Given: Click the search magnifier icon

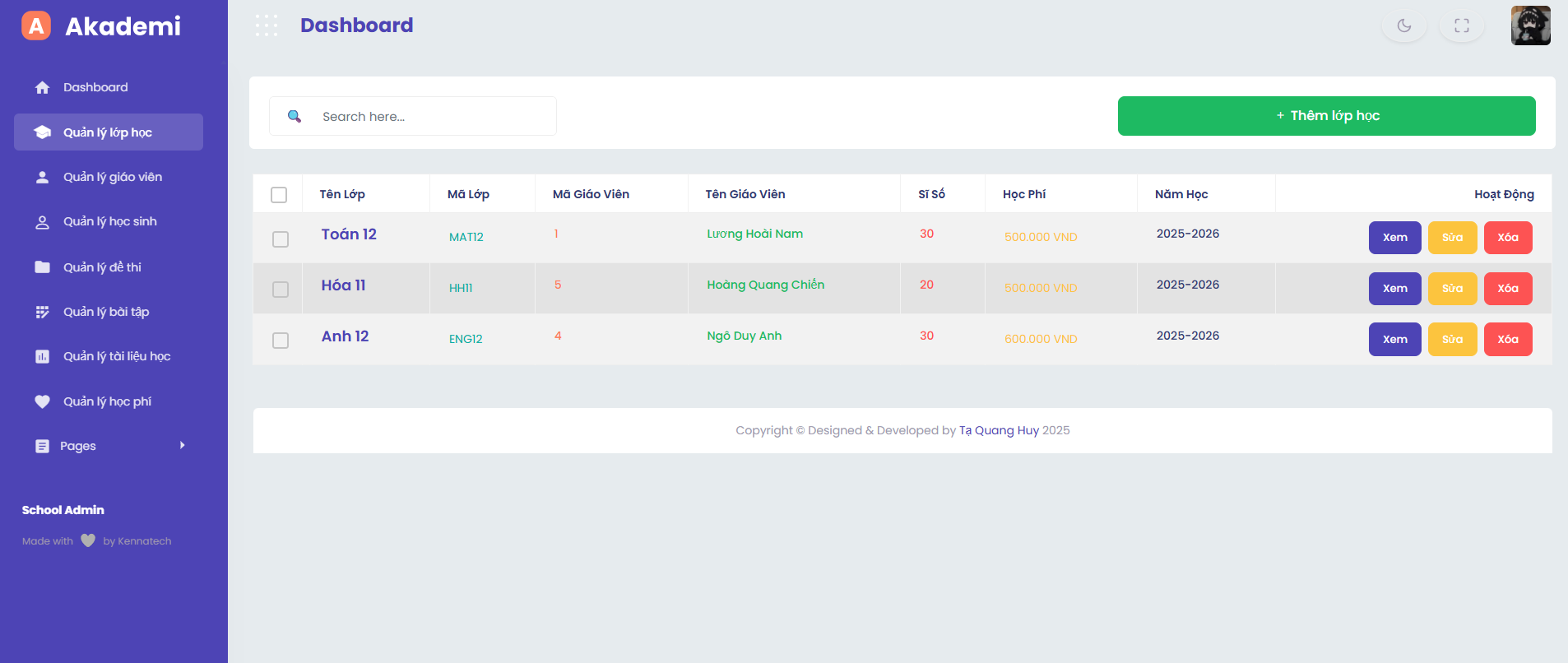Looking at the screenshot, I should pyautogui.click(x=295, y=116).
